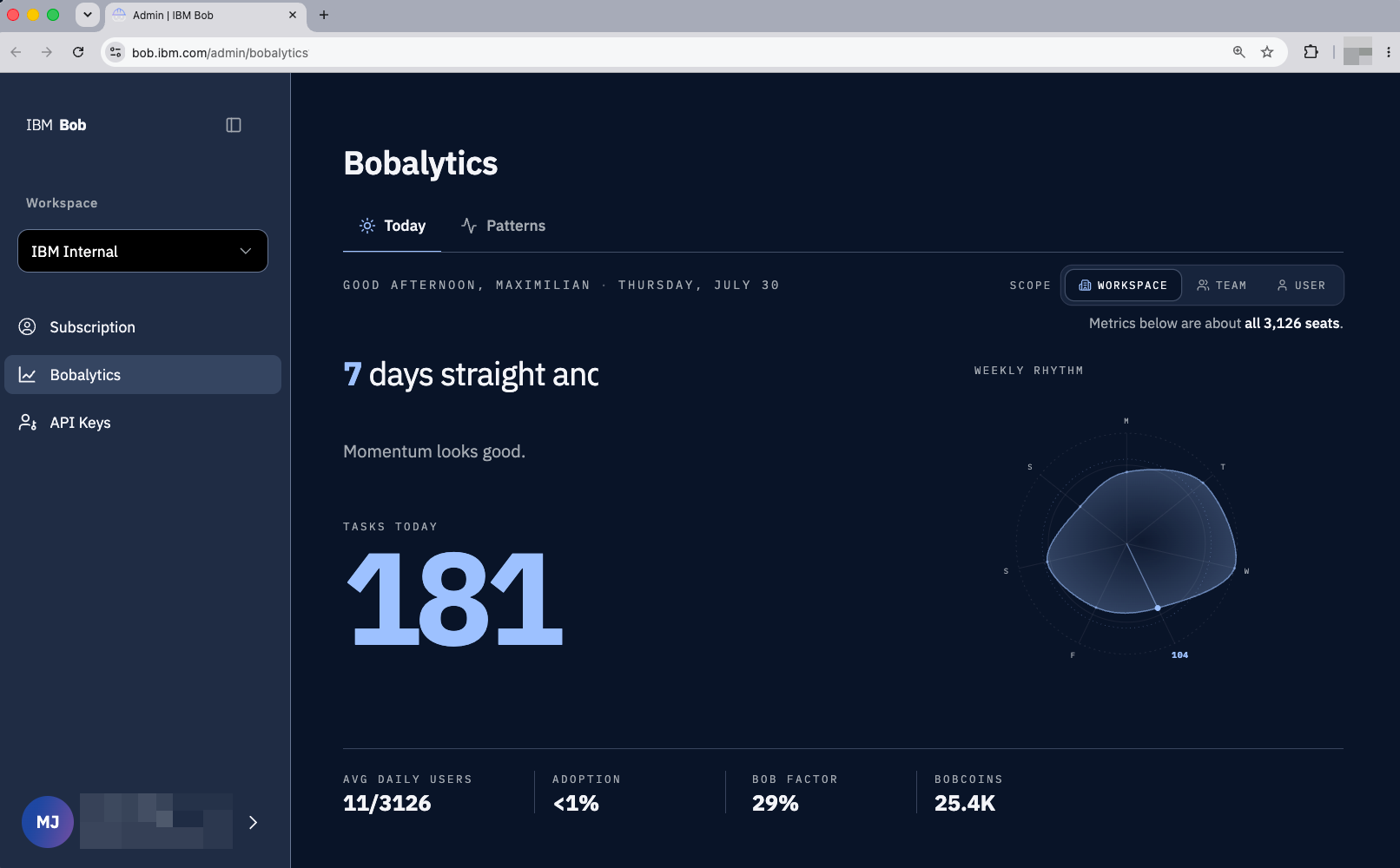Click 'Momentum looks good.' text
This screenshot has height=868, width=1400.
pyautogui.click(x=434, y=451)
